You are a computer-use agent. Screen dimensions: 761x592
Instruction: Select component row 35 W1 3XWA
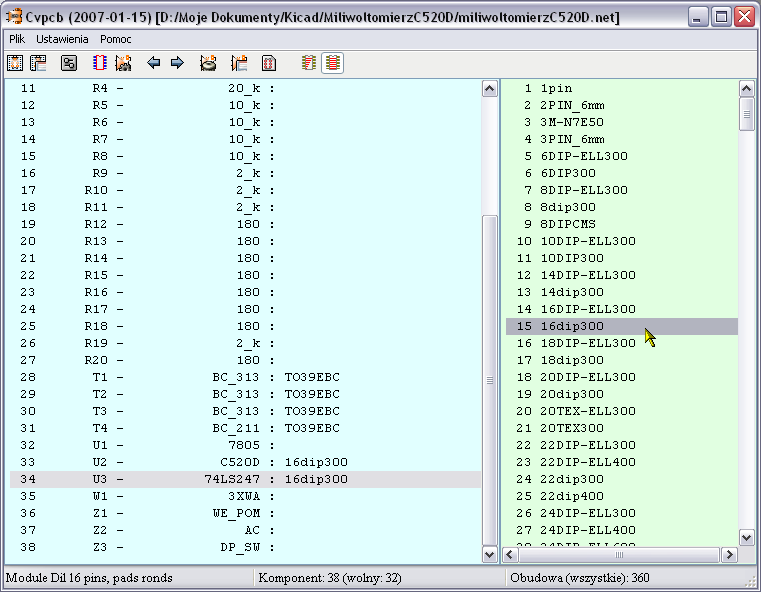(x=245, y=496)
